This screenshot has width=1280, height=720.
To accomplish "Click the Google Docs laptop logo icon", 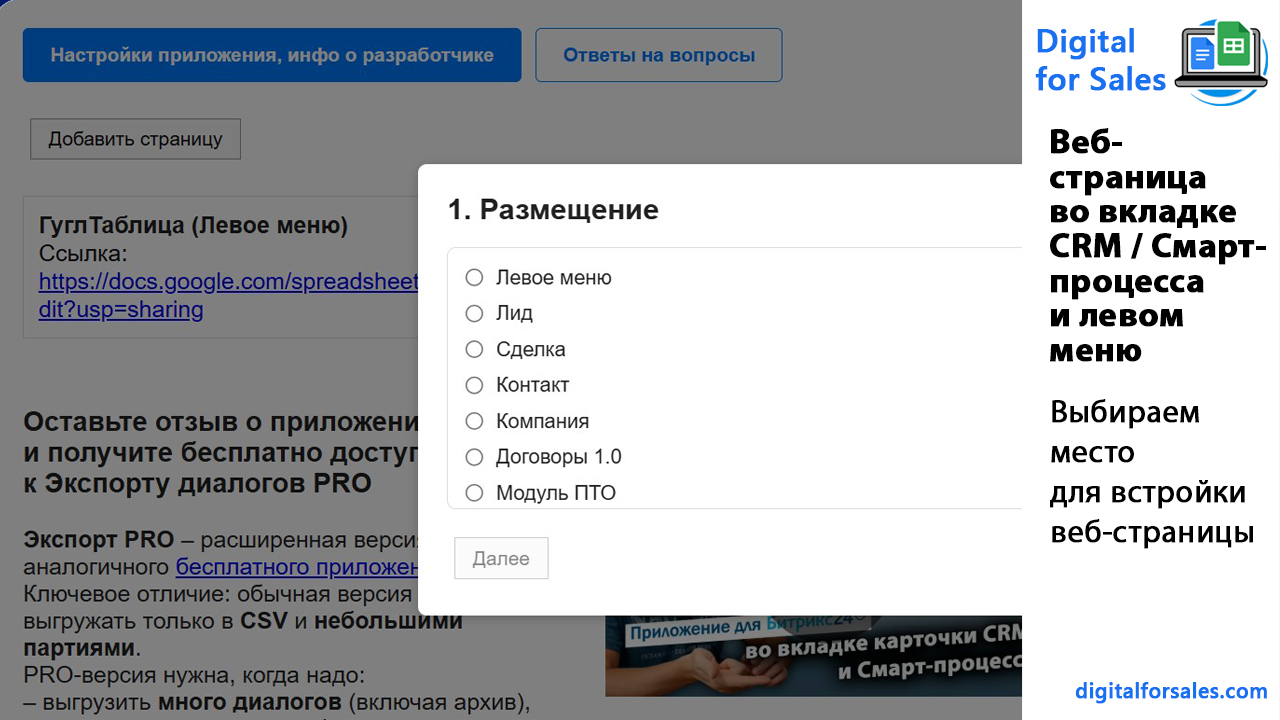I will 1220,60.
